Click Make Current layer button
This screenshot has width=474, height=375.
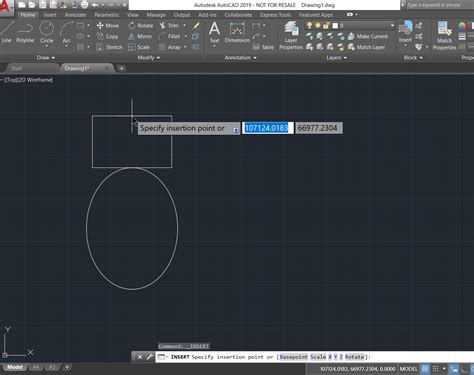pyautogui.click(x=368, y=36)
